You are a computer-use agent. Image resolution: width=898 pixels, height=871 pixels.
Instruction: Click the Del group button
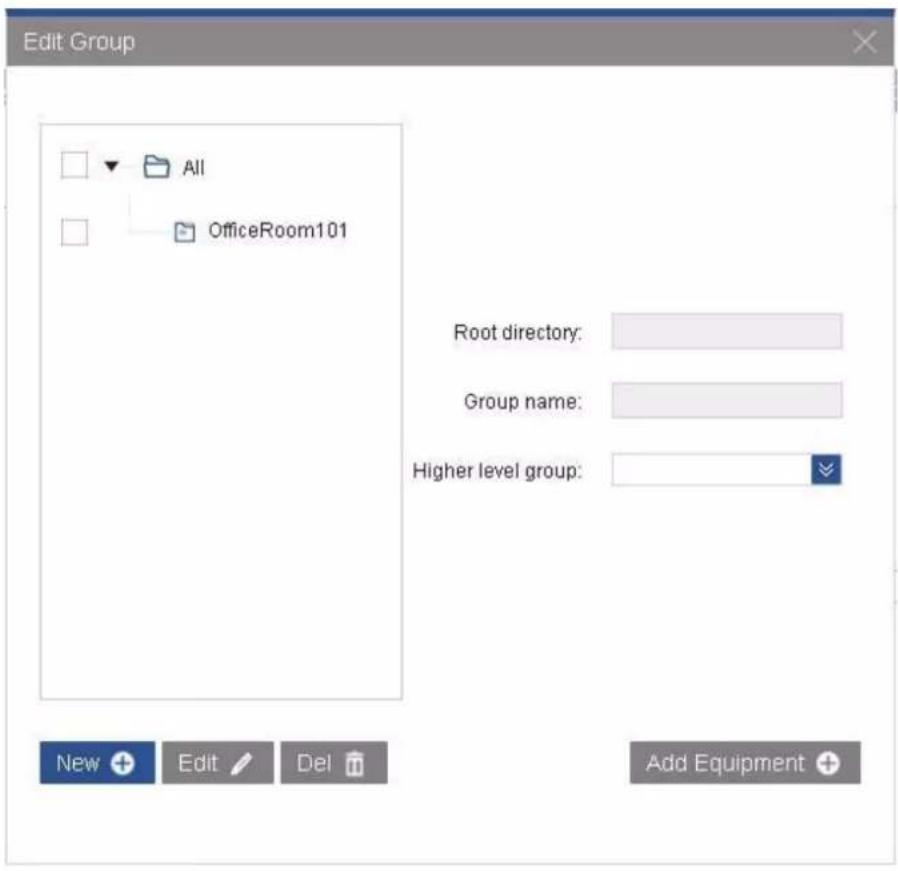(x=334, y=762)
